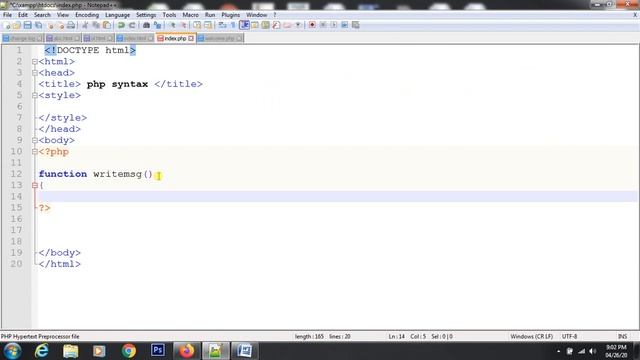Zoom out using the toolbar icon
640x360 pixels.
click(x=183, y=25)
